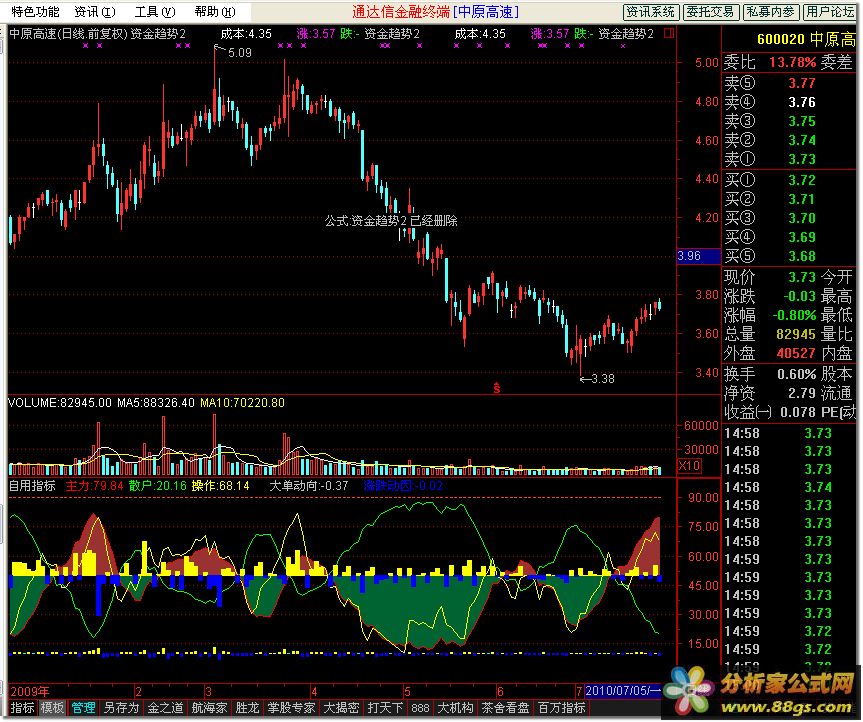Viewport: 863px width, 722px height.
Task: Click the X10 volume multiplier box
Action: click(x=689, y=466)
